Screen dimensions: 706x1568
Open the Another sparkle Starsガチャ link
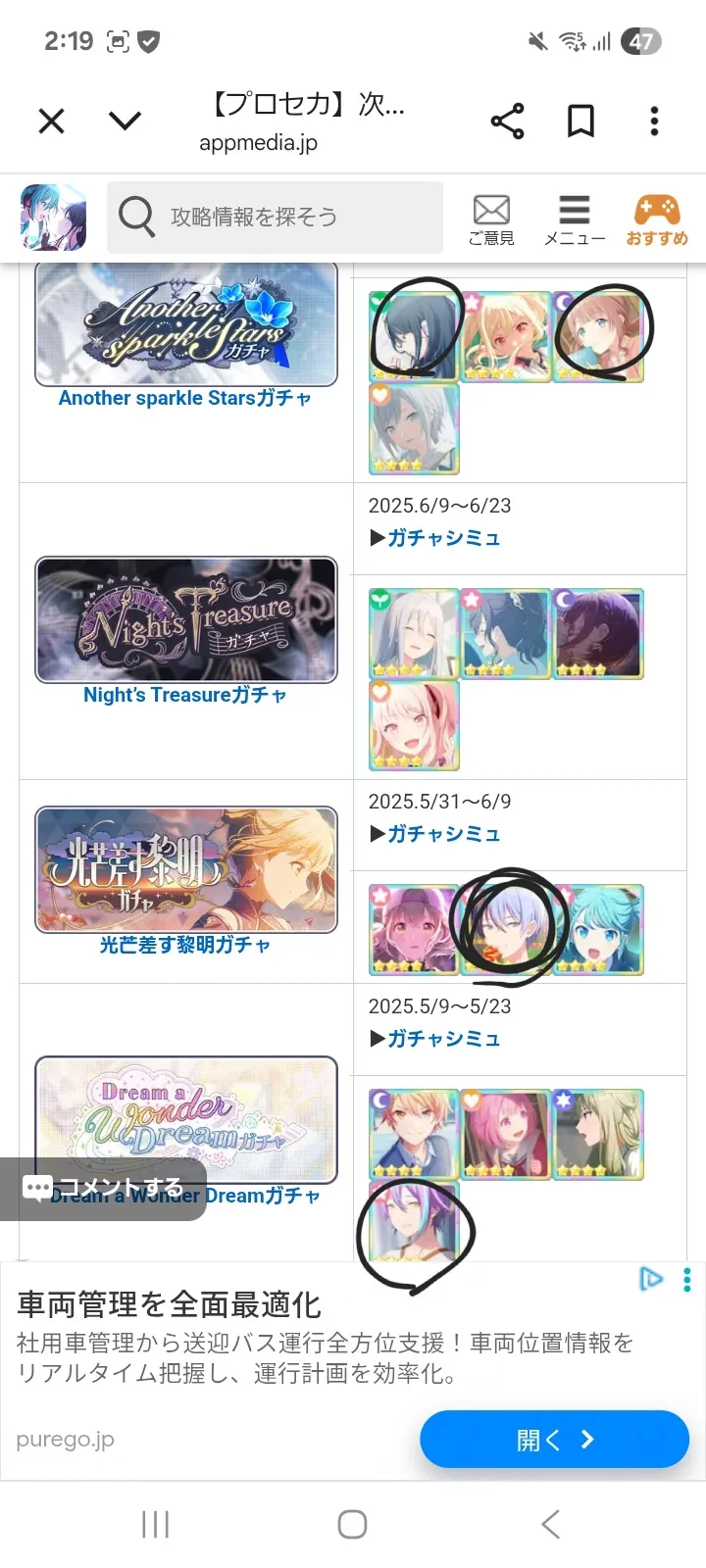185,398
